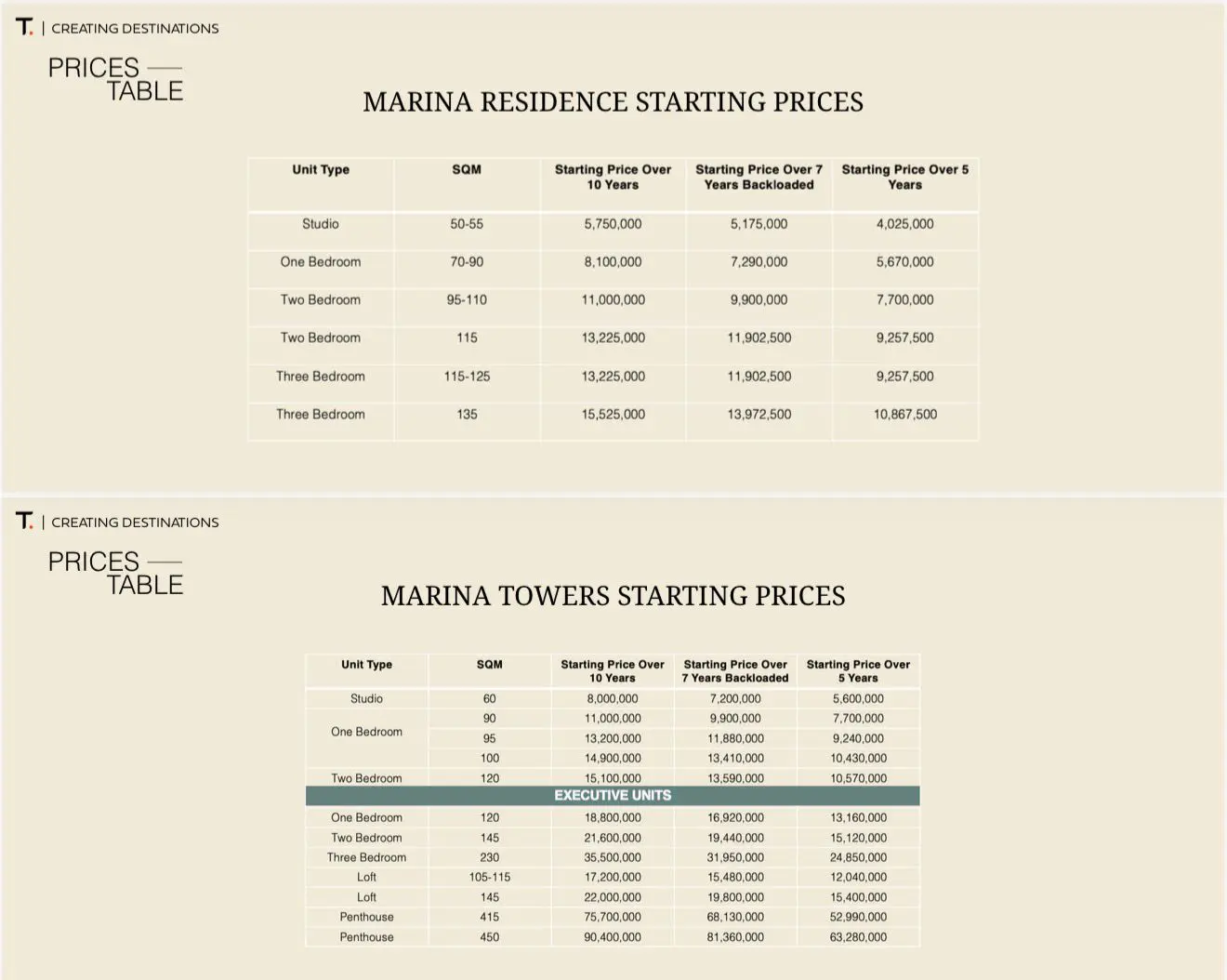Click the 15,525,000 three bedroom price
1227x980 pixels.
pyautogui.click(x=613, y=415)
